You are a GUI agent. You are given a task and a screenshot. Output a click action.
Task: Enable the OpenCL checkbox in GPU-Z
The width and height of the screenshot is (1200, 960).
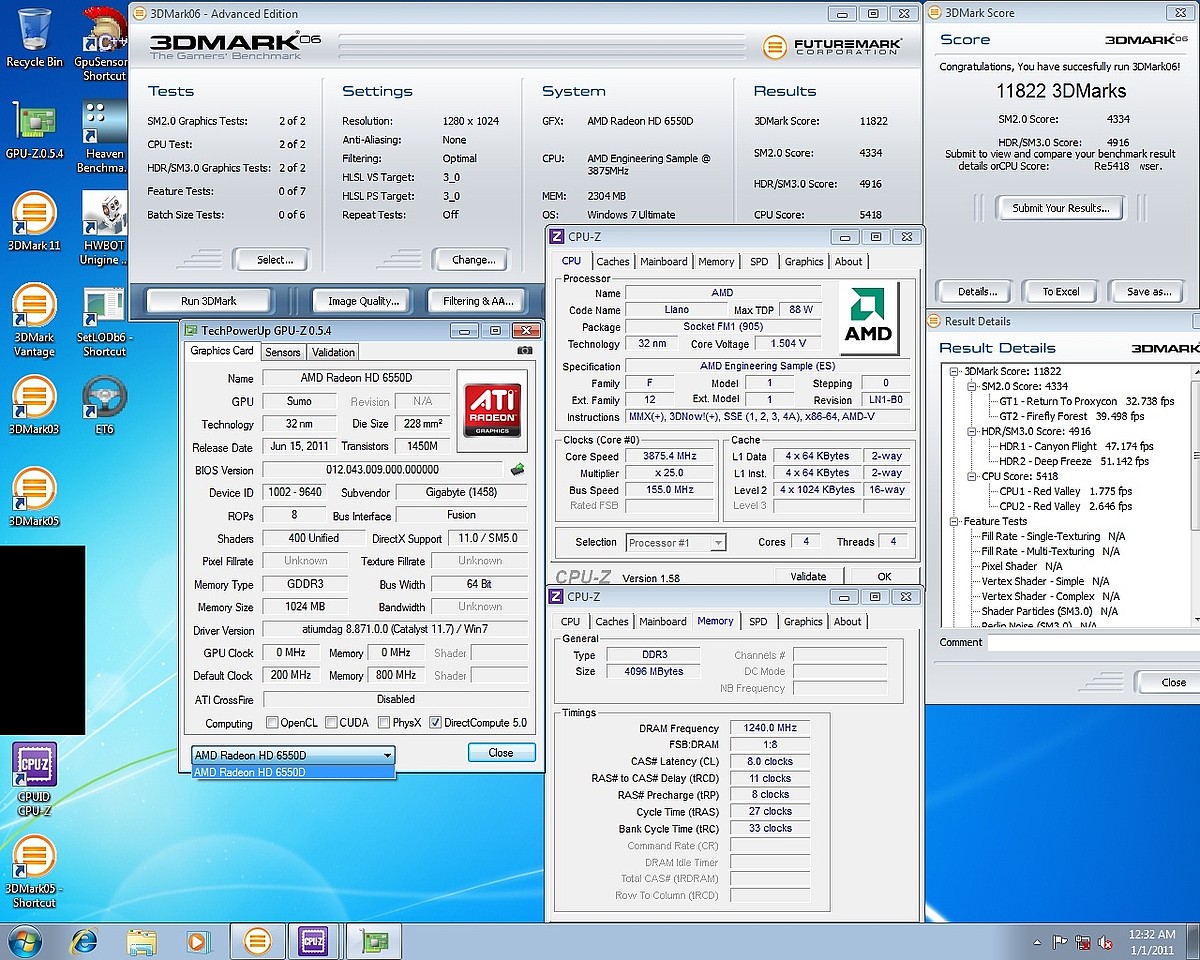tap(272, 722)
